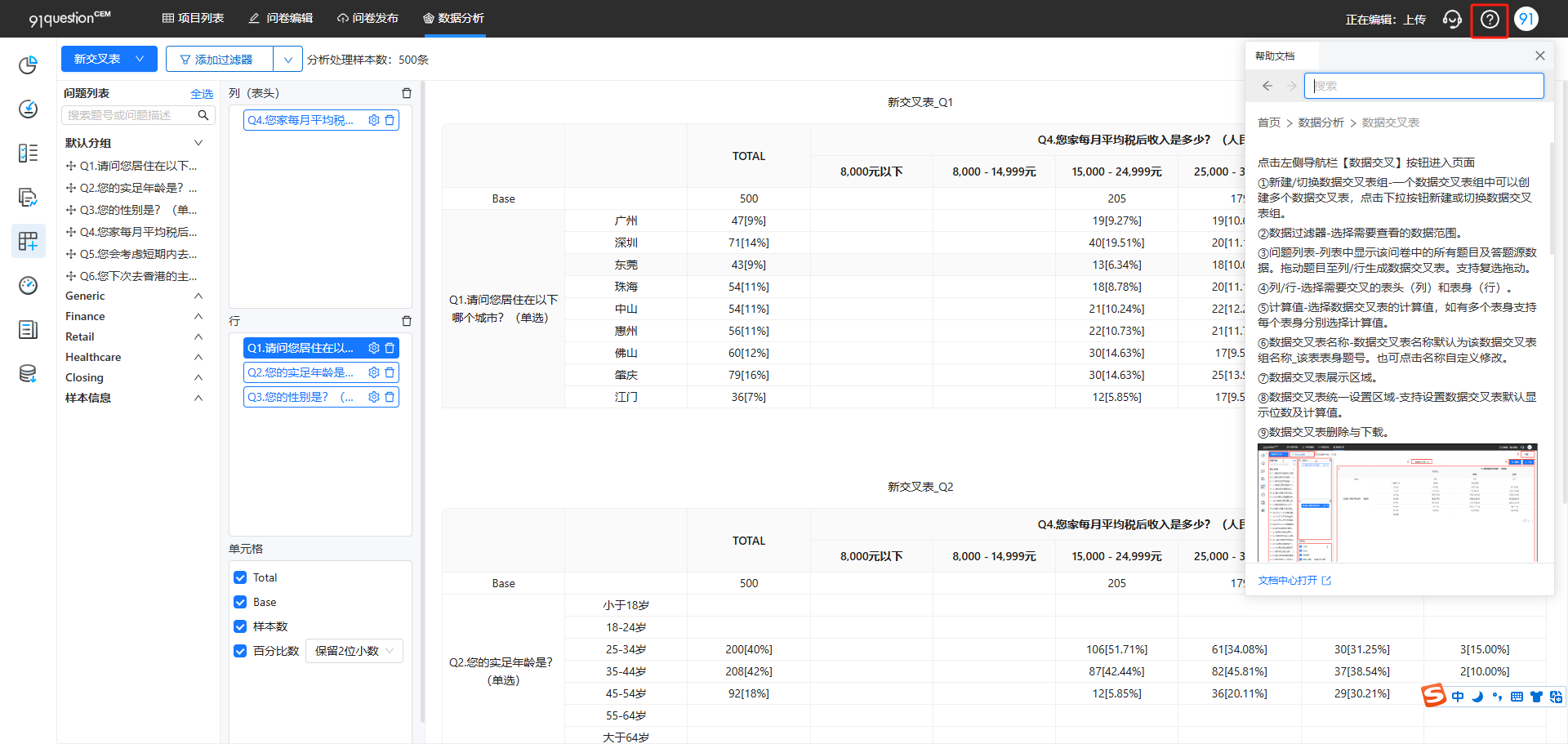
Task: Open settings gear for Q3 row item
Action: pos(374,397)
